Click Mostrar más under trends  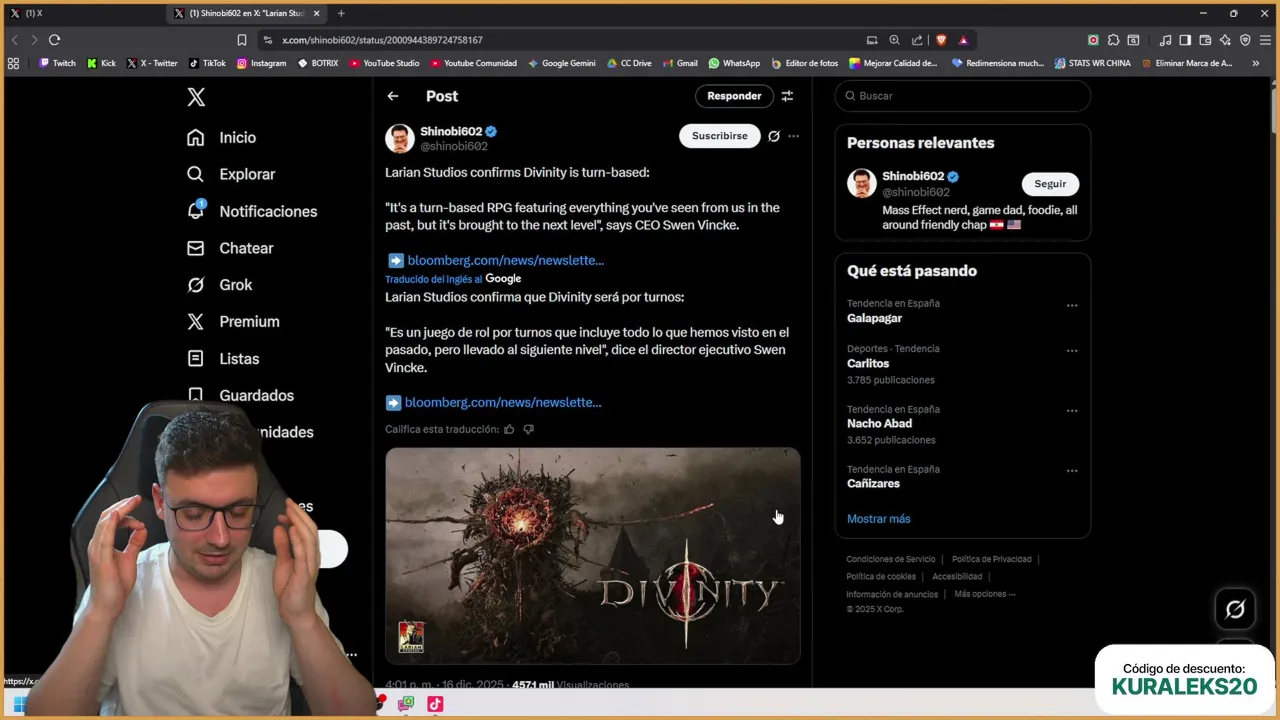pyautogui.click(x=879, y=519)
